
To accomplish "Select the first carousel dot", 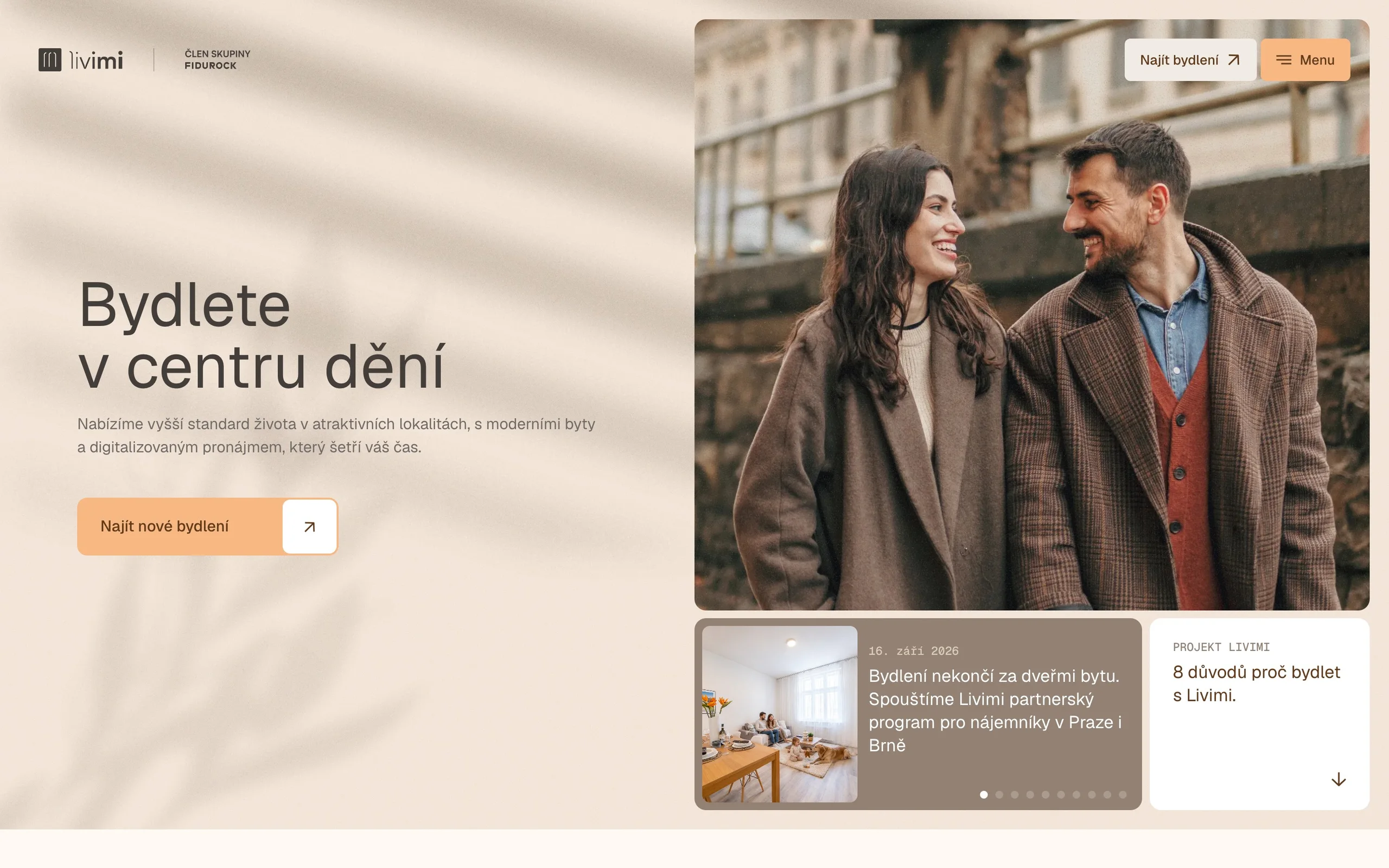I will pyautogui.click(x=984, y=795).
